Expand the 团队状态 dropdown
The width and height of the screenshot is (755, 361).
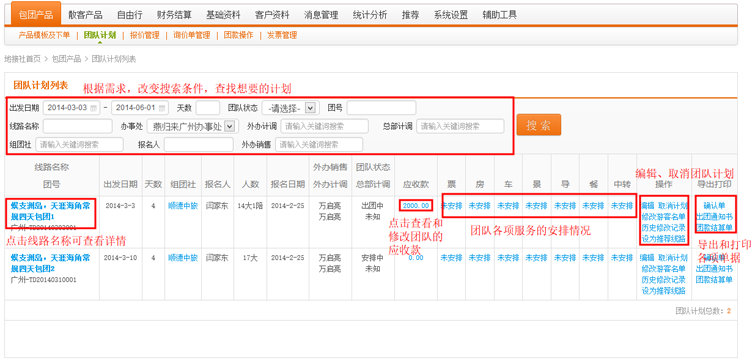click(311, 108)
